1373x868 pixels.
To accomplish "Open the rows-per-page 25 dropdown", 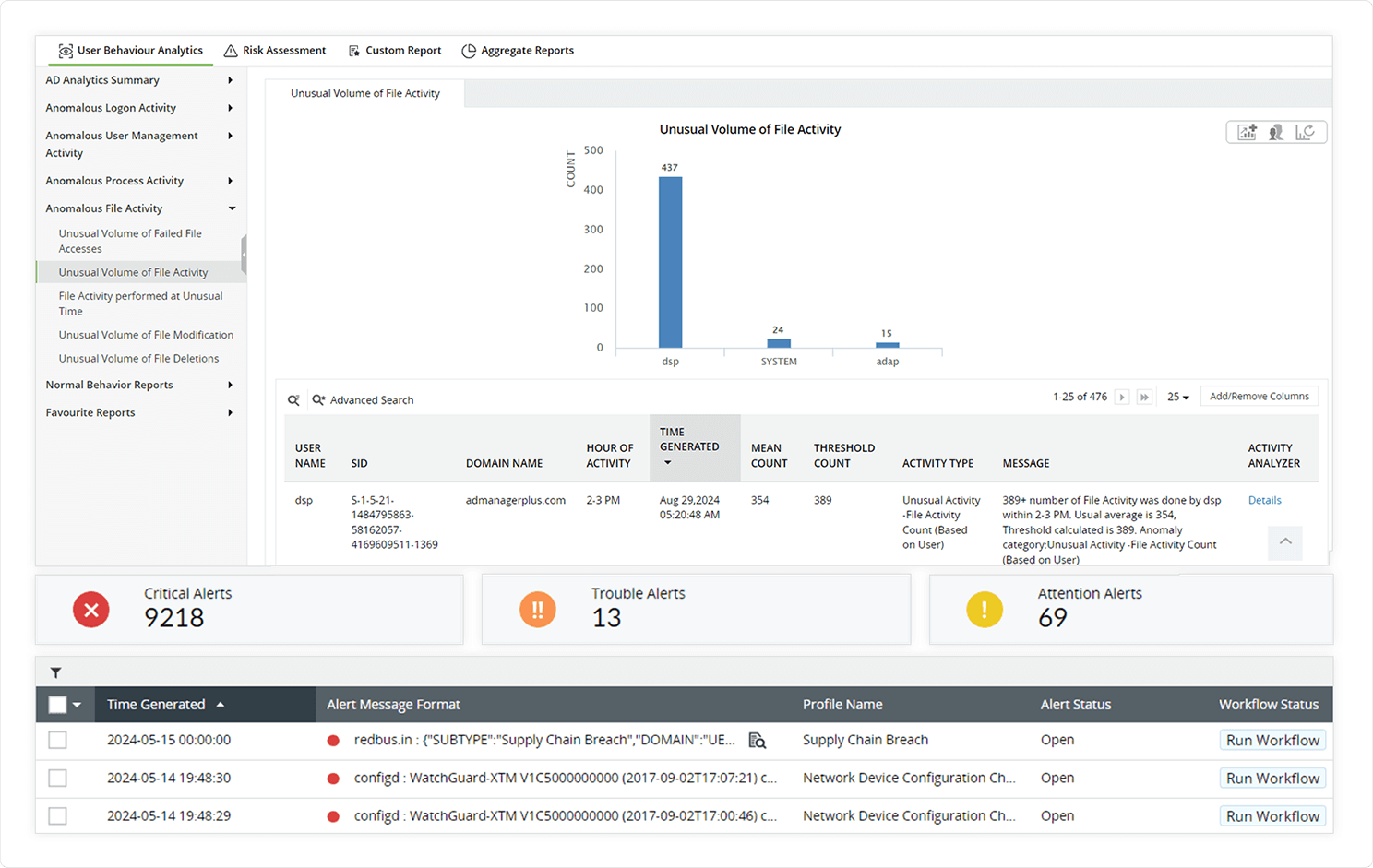I will click(x=1177, y=398).
